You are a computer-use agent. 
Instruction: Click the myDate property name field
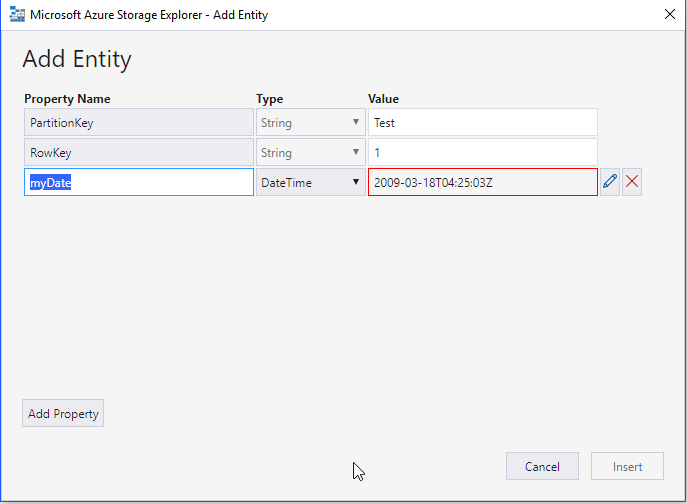(139, 182)
